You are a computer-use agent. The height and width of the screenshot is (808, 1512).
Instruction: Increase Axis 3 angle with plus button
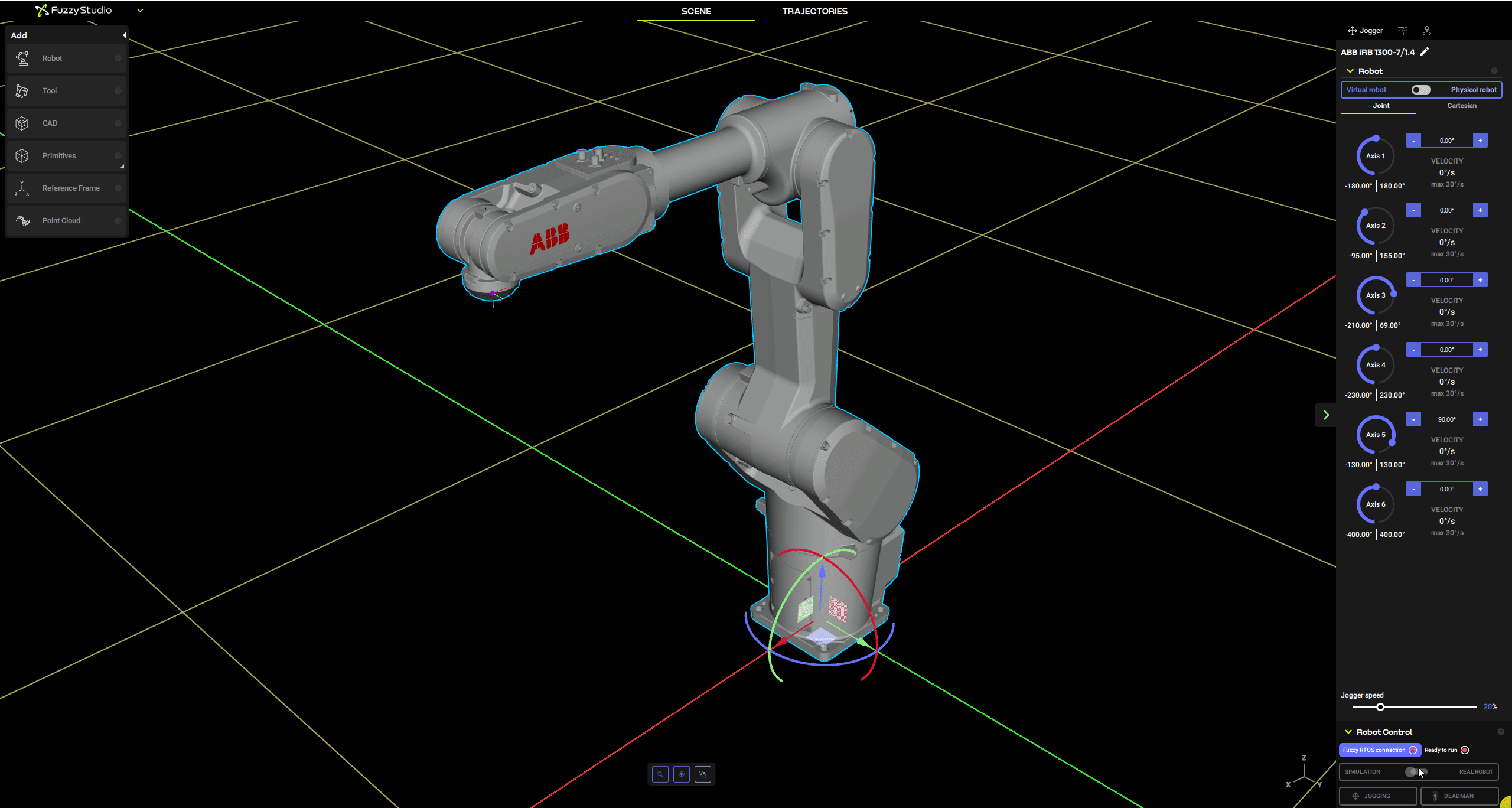point(1480,280)
